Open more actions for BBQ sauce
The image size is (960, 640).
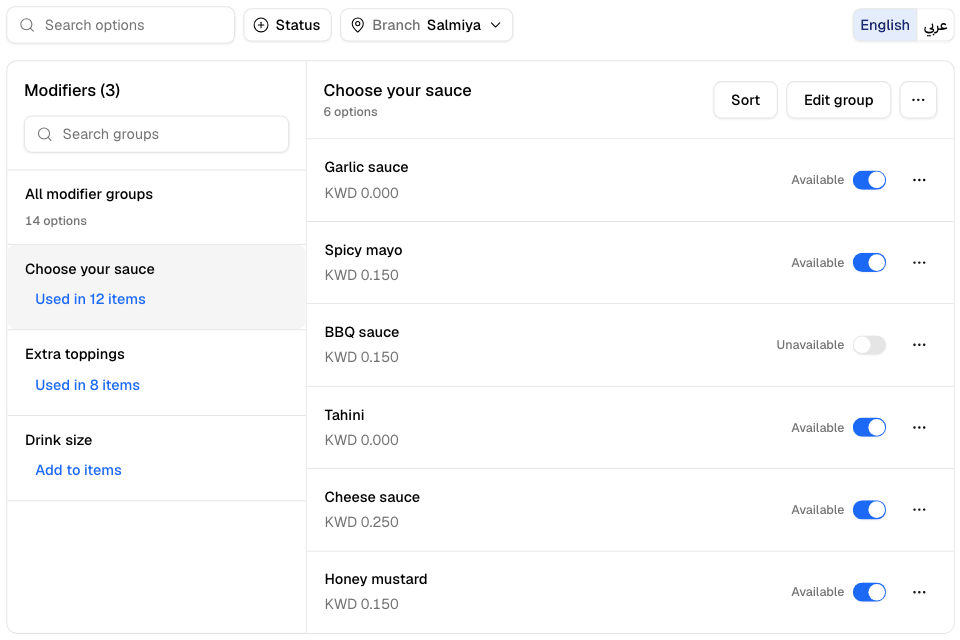pyautogui.click(x=919, y=345)
